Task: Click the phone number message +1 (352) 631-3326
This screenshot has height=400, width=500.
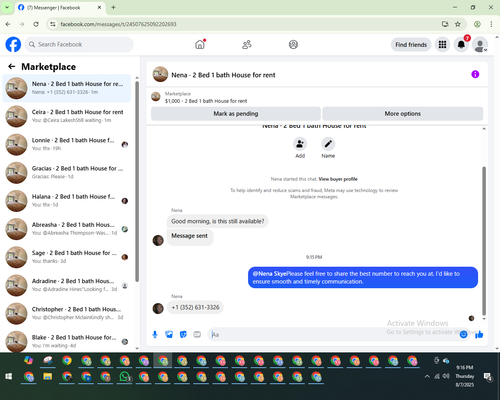Action: (195, 307)
